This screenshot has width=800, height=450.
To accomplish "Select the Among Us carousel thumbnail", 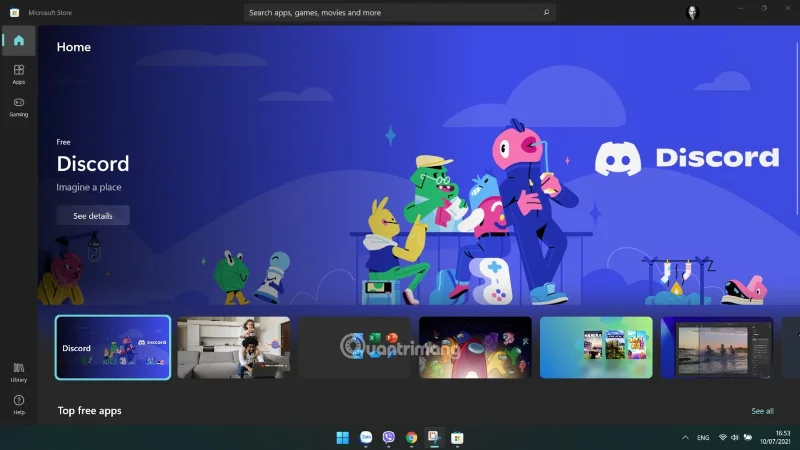I will tap(475, 347).
